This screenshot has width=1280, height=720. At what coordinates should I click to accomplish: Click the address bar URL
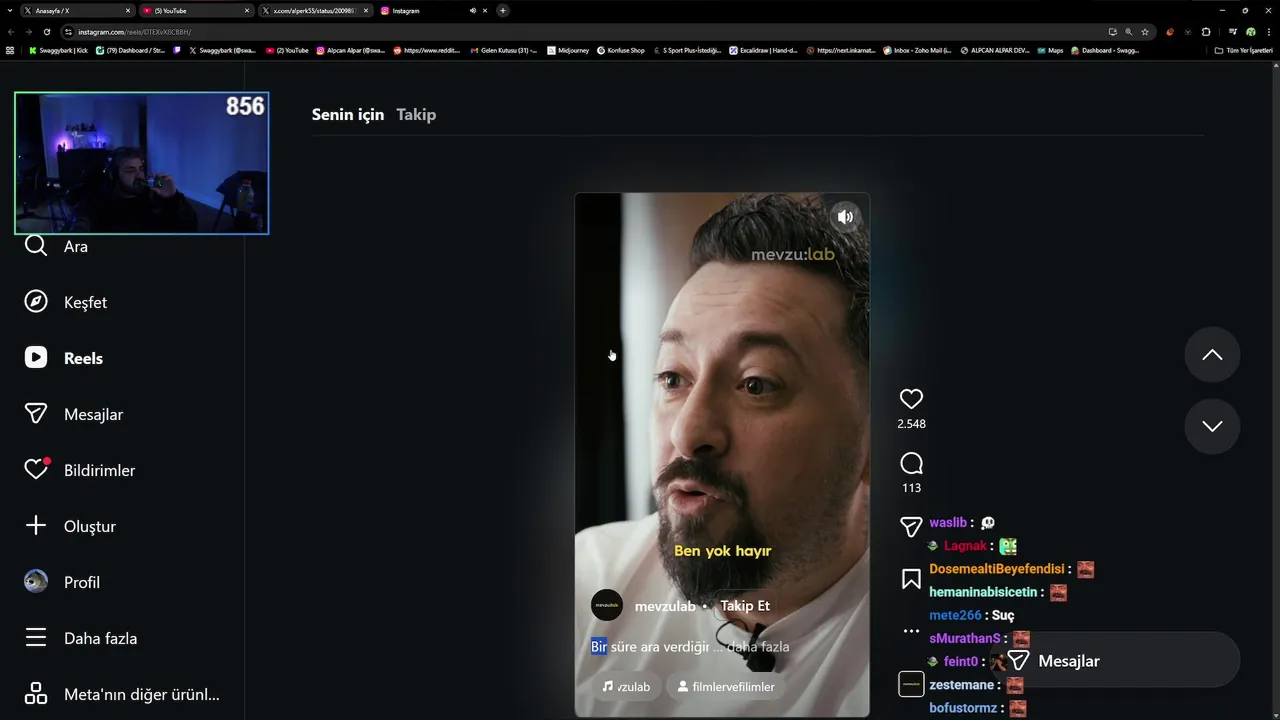tap(134, 32)
